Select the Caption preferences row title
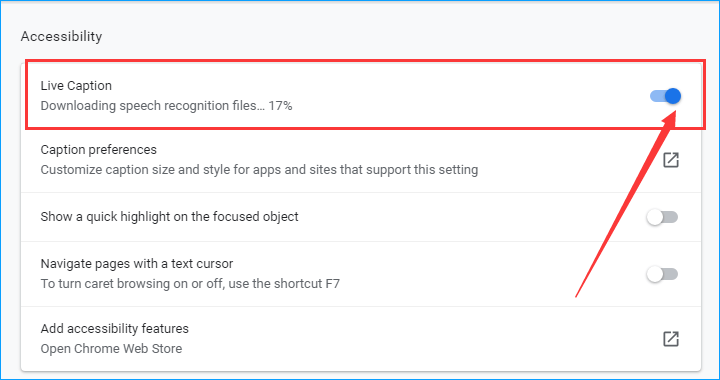The image size is (720, 380). click(99, 150)
